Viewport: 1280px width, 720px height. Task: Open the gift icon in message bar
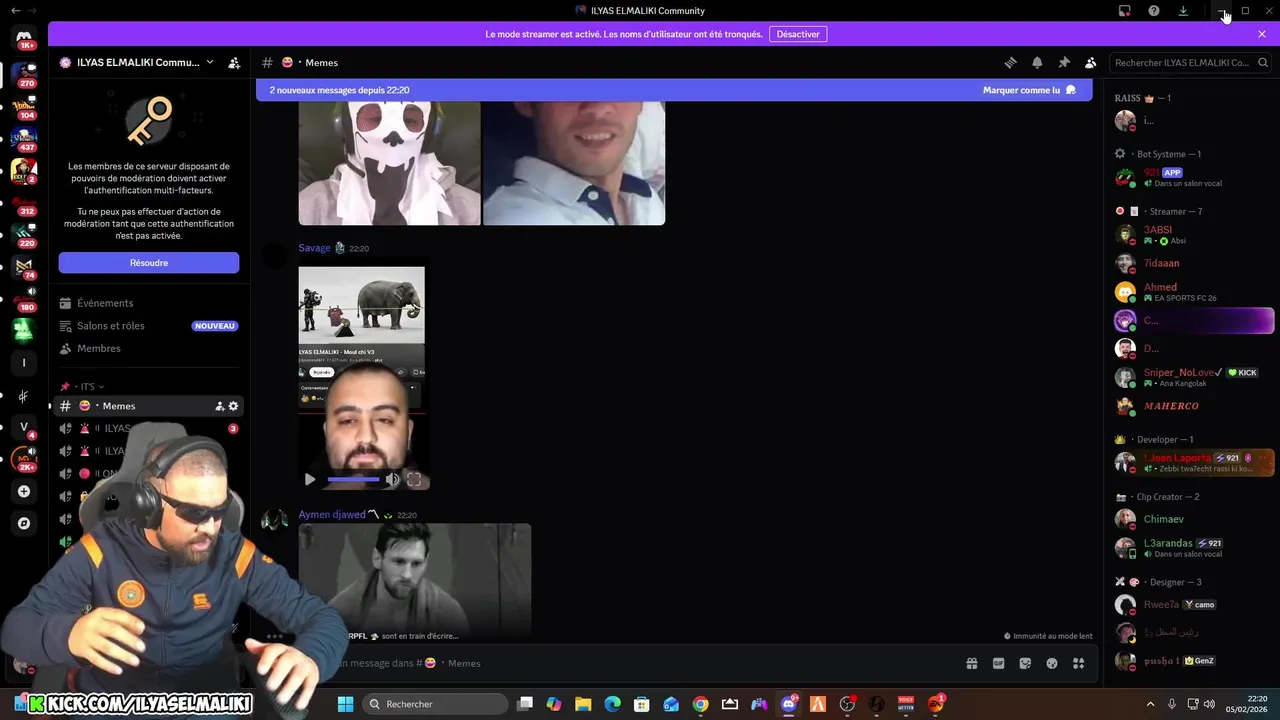pos(971,663)
